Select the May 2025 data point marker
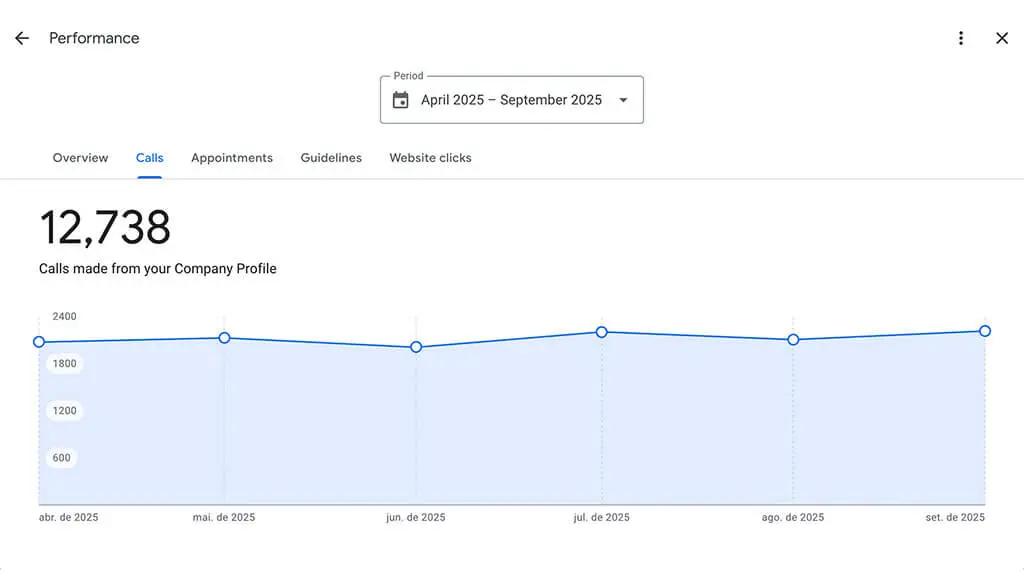Screen dimensions: 1024x585 (224, 338)
